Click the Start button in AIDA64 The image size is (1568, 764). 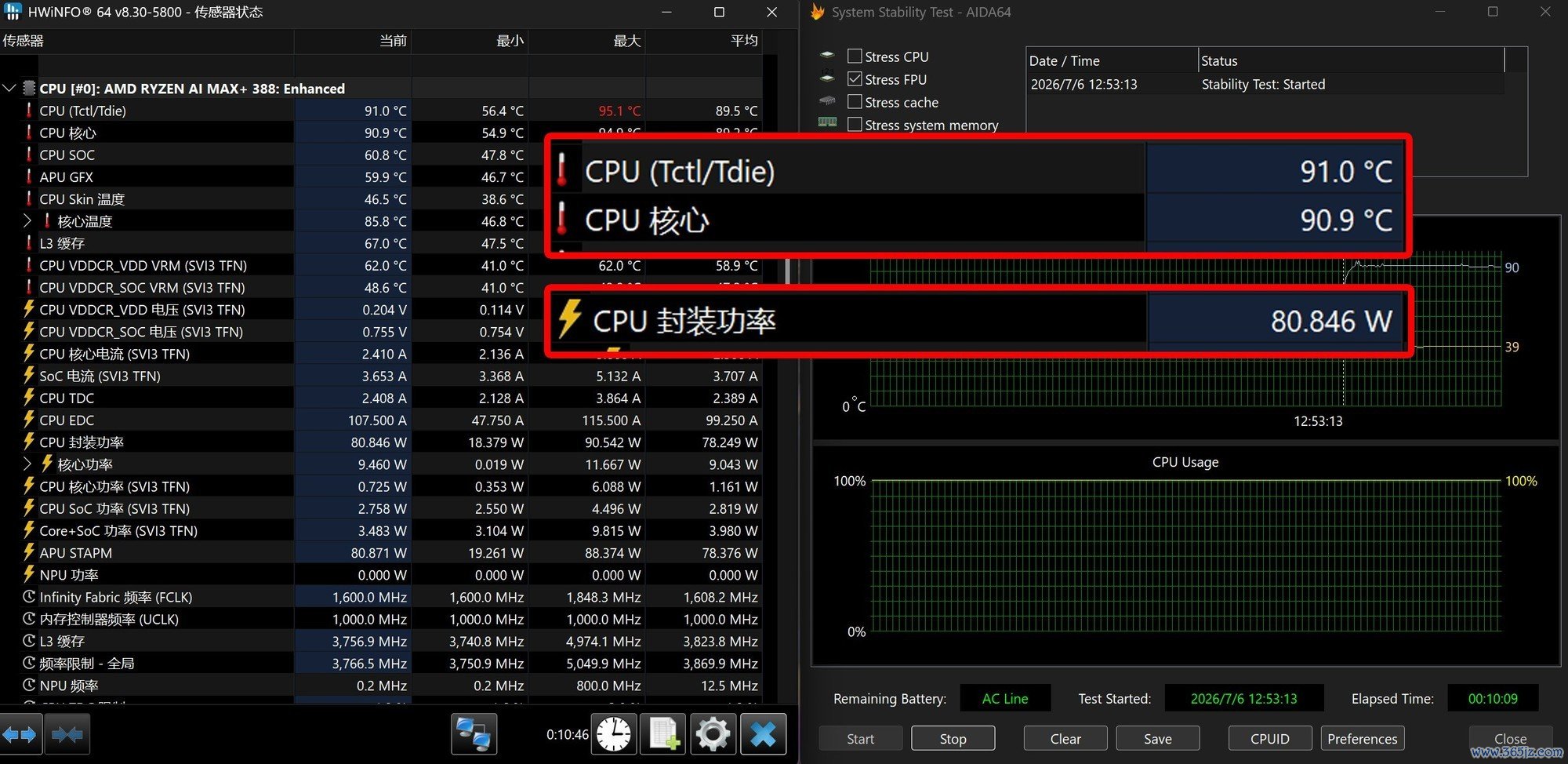tap(860, 738)
